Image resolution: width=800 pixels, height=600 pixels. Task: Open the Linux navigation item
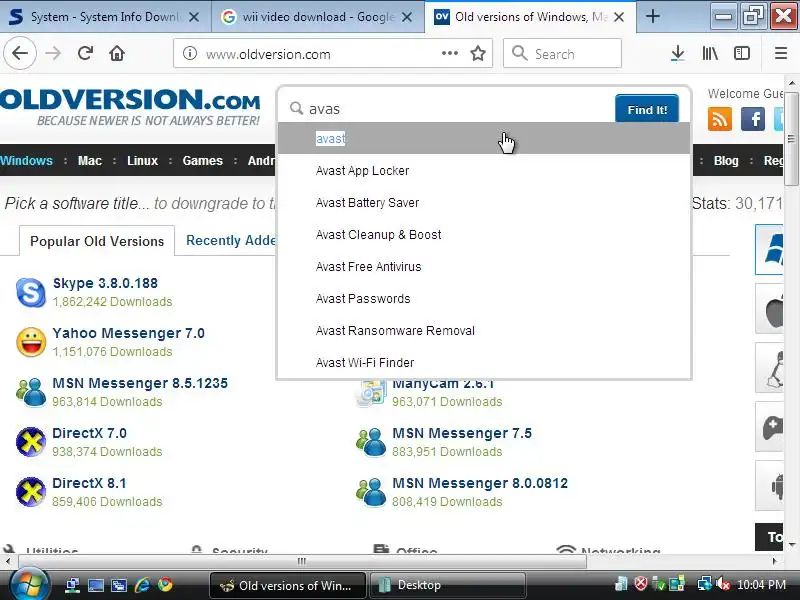click(142, 161)
